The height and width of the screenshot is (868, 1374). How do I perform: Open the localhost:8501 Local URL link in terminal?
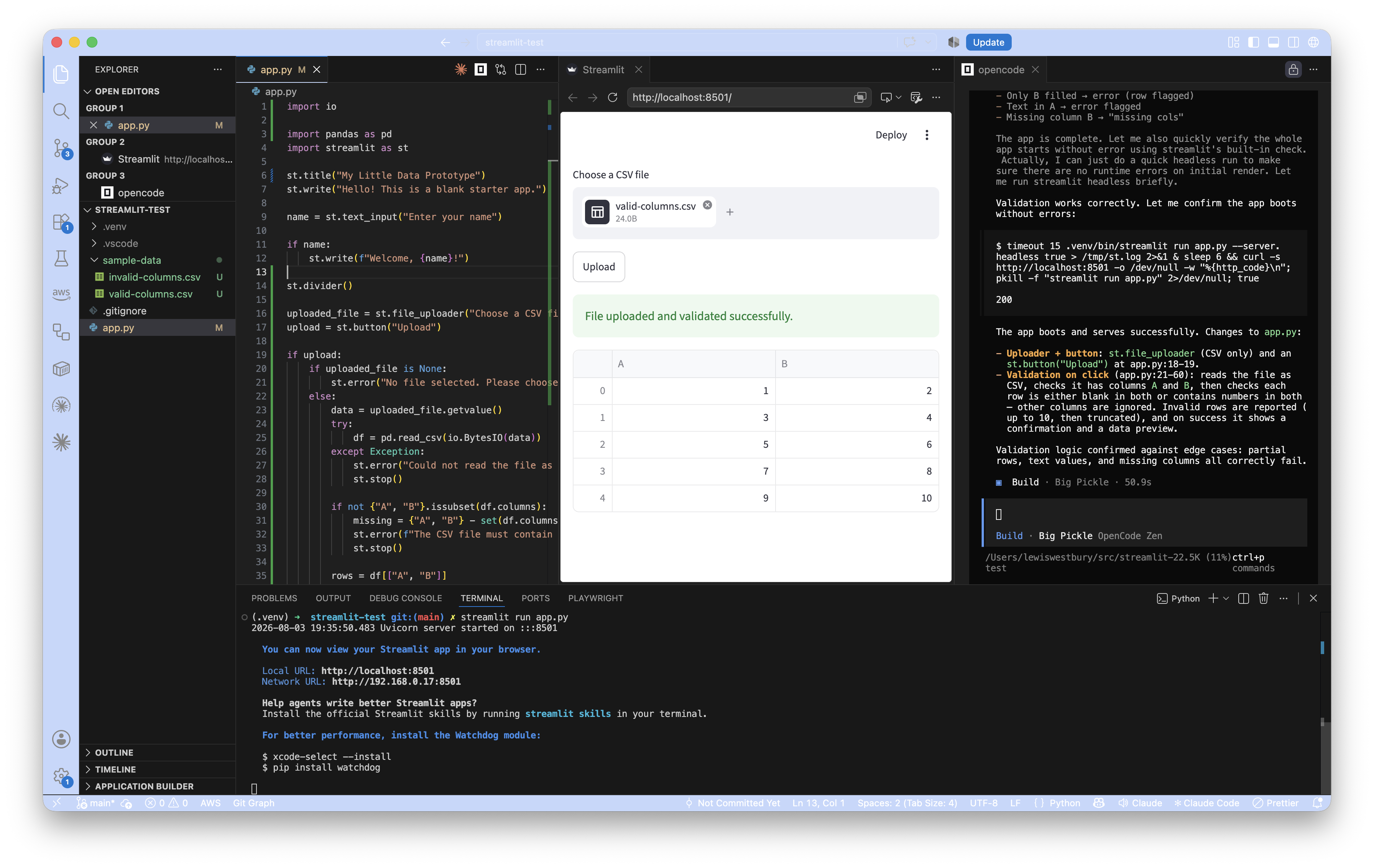click(x=377, y=671)
